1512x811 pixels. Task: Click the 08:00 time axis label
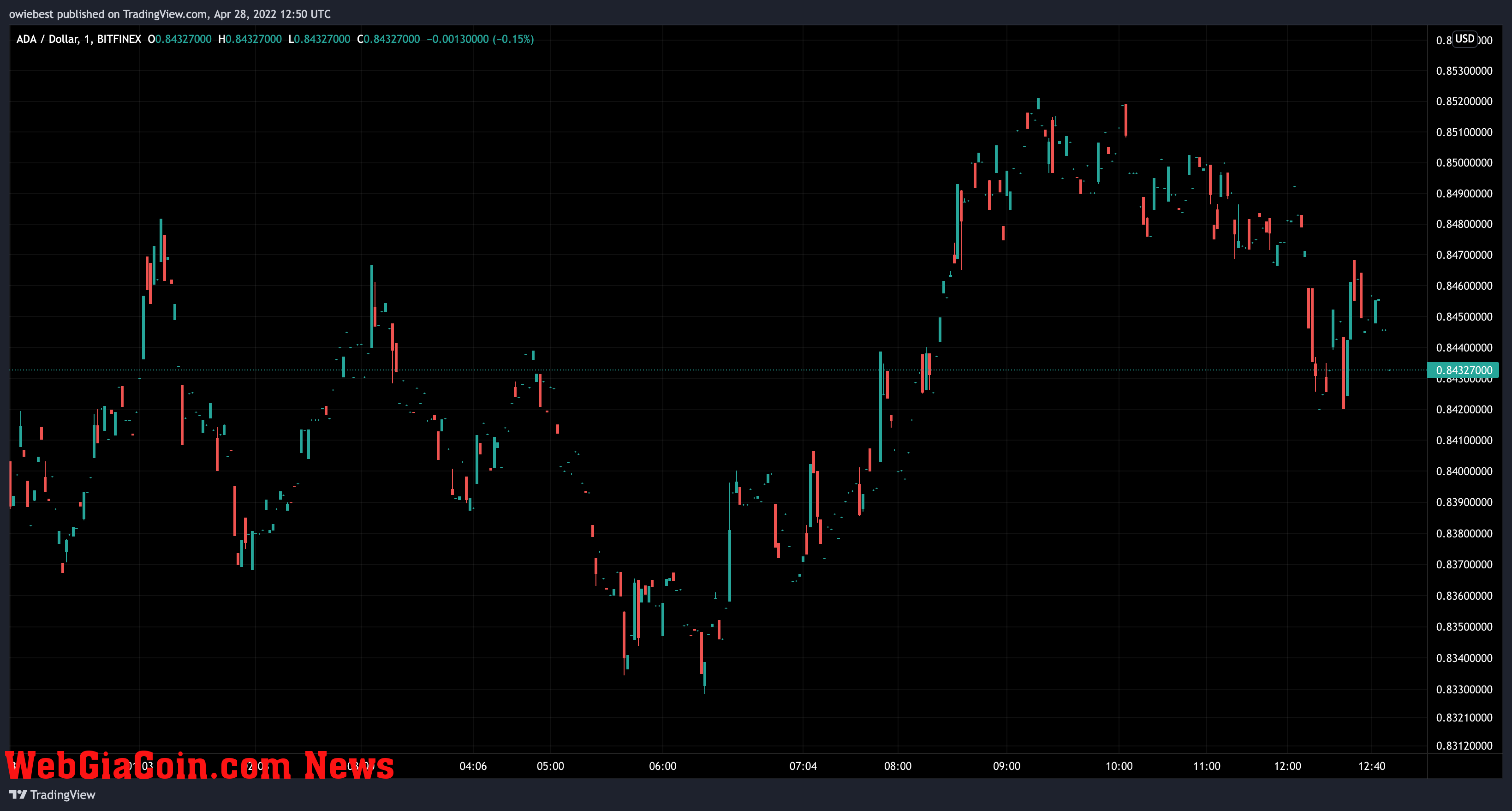click(898, 766)
